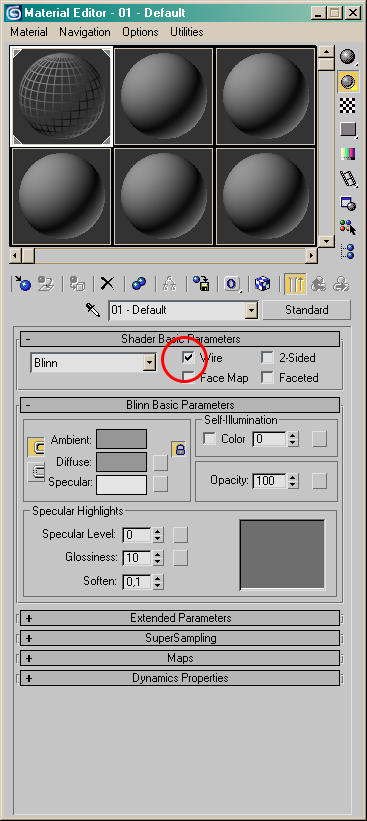Uncheck the Wire checkbox
The width and height of the screenshot is (367, 821).
[x=188, y=358]
